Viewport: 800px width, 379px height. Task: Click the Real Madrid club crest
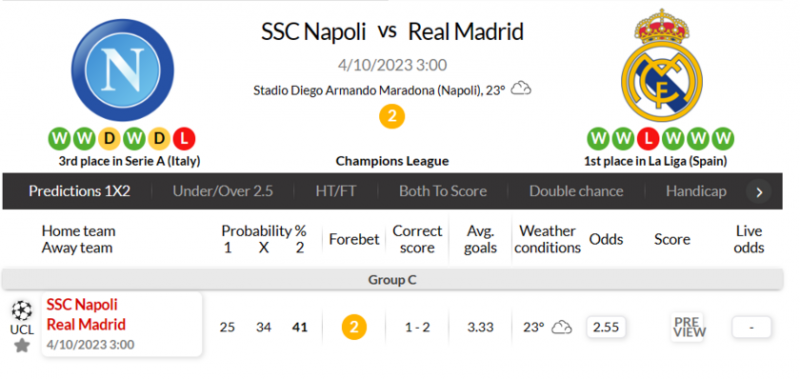click(662, 65)
